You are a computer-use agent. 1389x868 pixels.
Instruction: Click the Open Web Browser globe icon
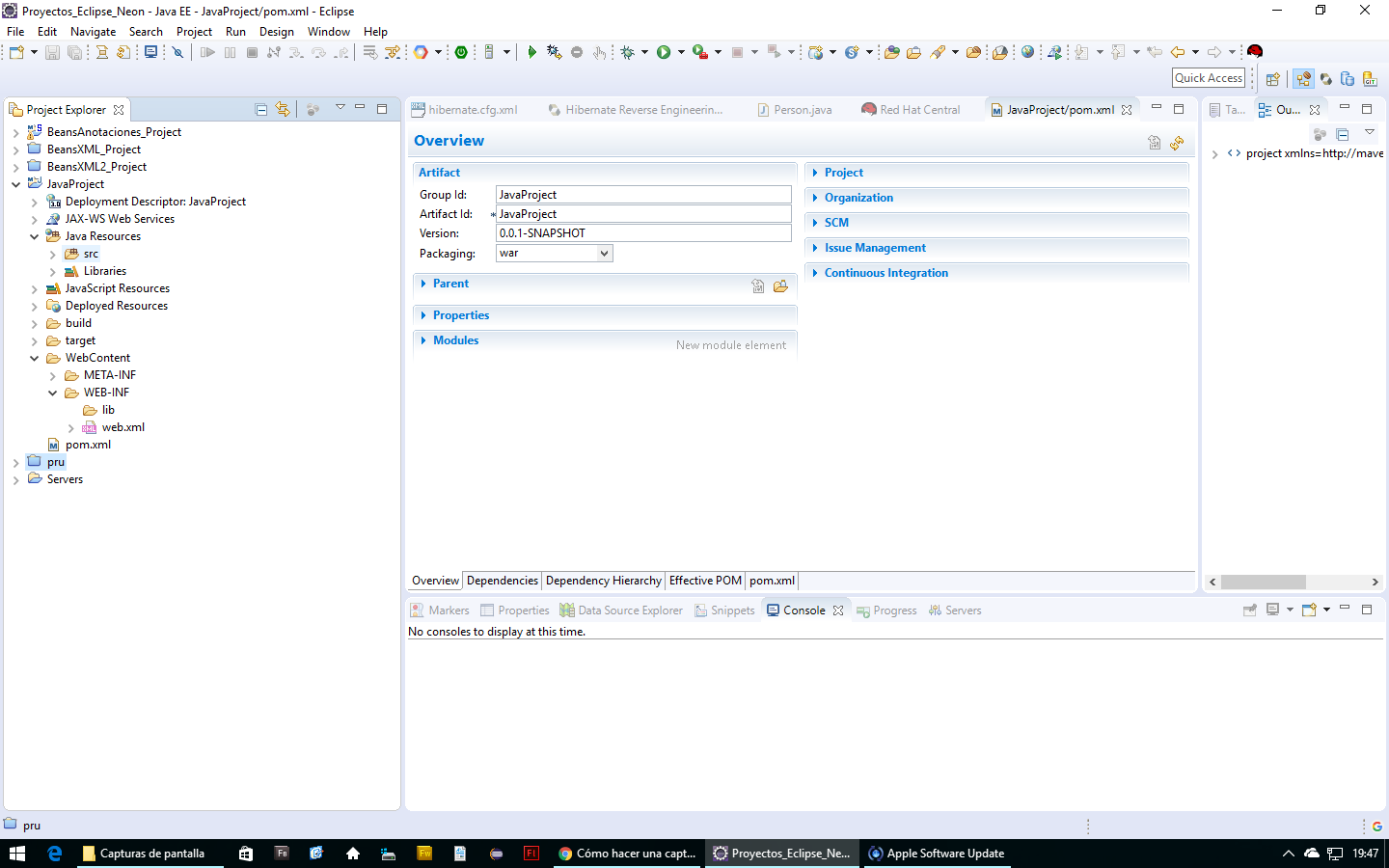click(x=1027, y=52)
